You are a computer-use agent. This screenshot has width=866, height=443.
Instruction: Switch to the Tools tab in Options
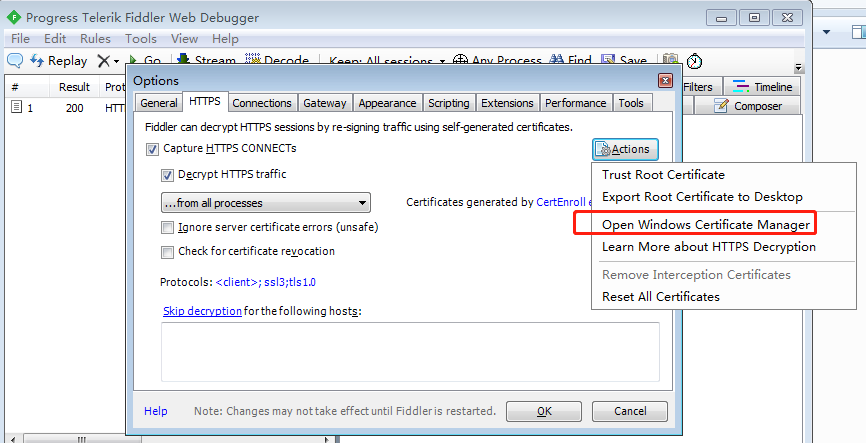coord(631,103)
